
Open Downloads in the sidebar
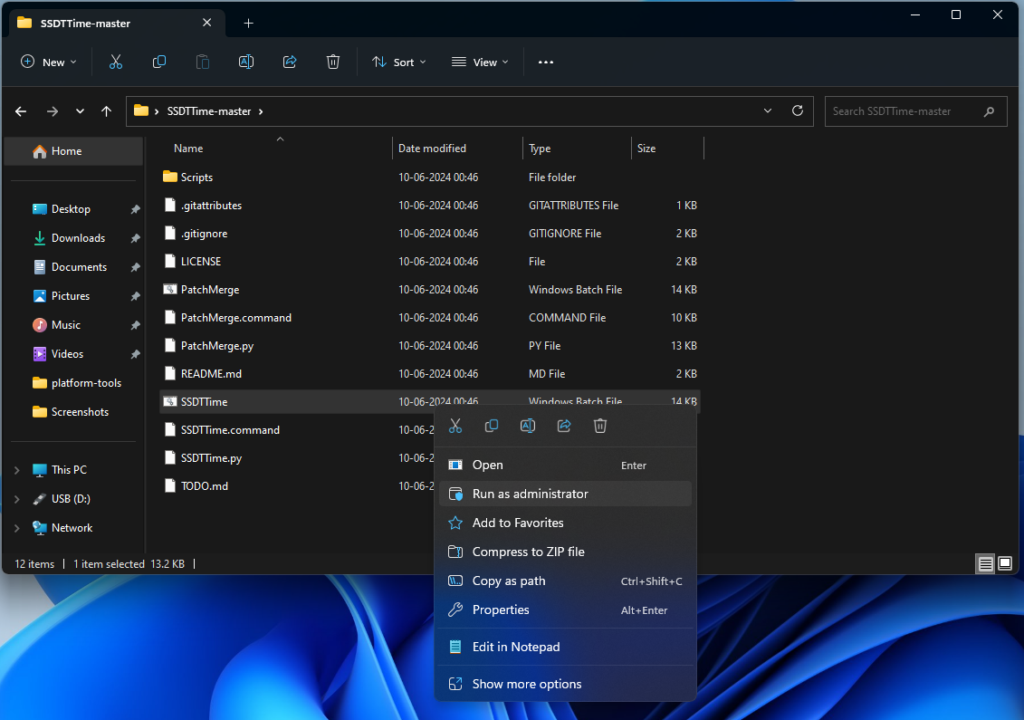(x=78, y=238)
